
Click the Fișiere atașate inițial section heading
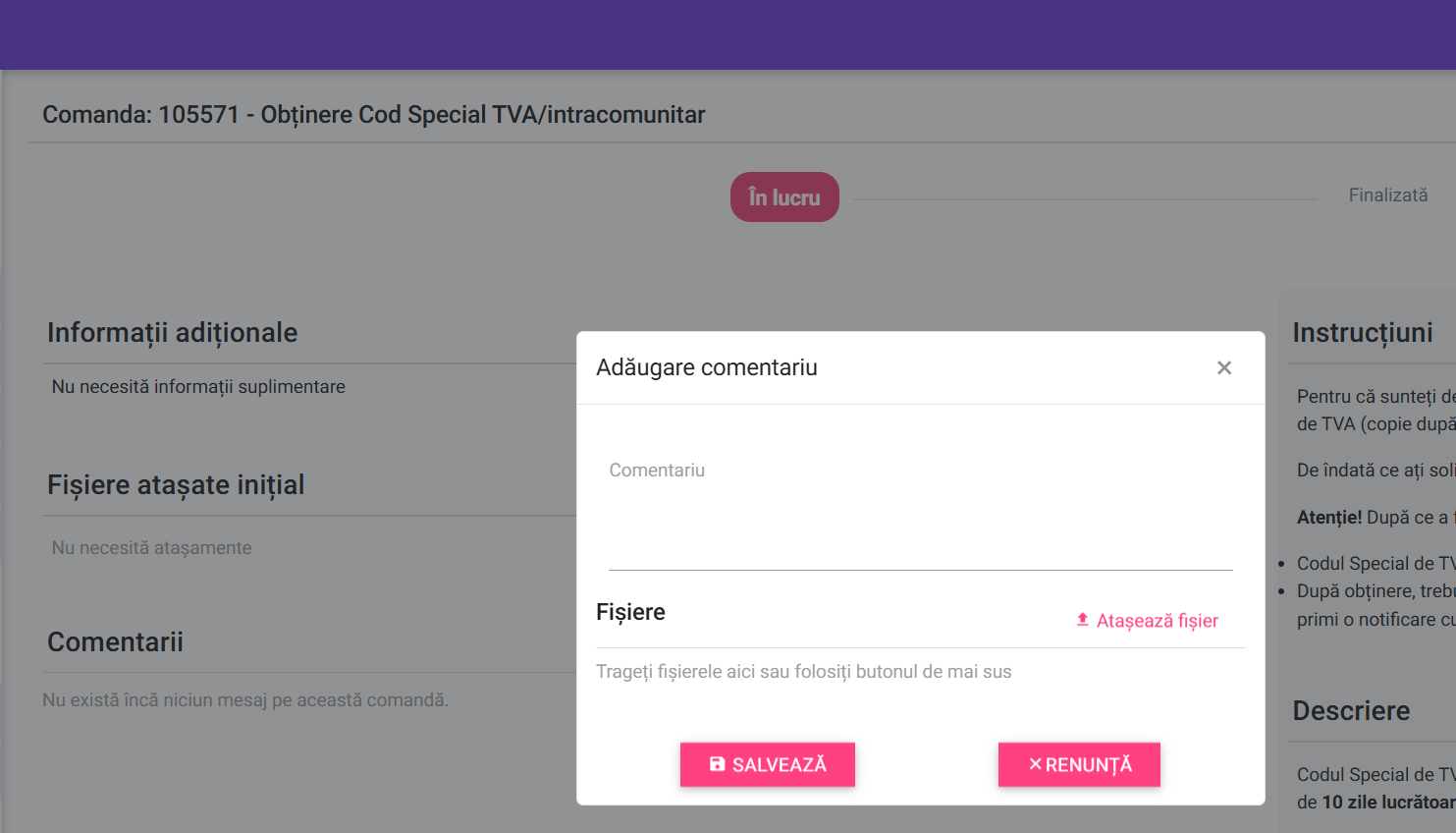pyautogui.click(x=176, y=485)
